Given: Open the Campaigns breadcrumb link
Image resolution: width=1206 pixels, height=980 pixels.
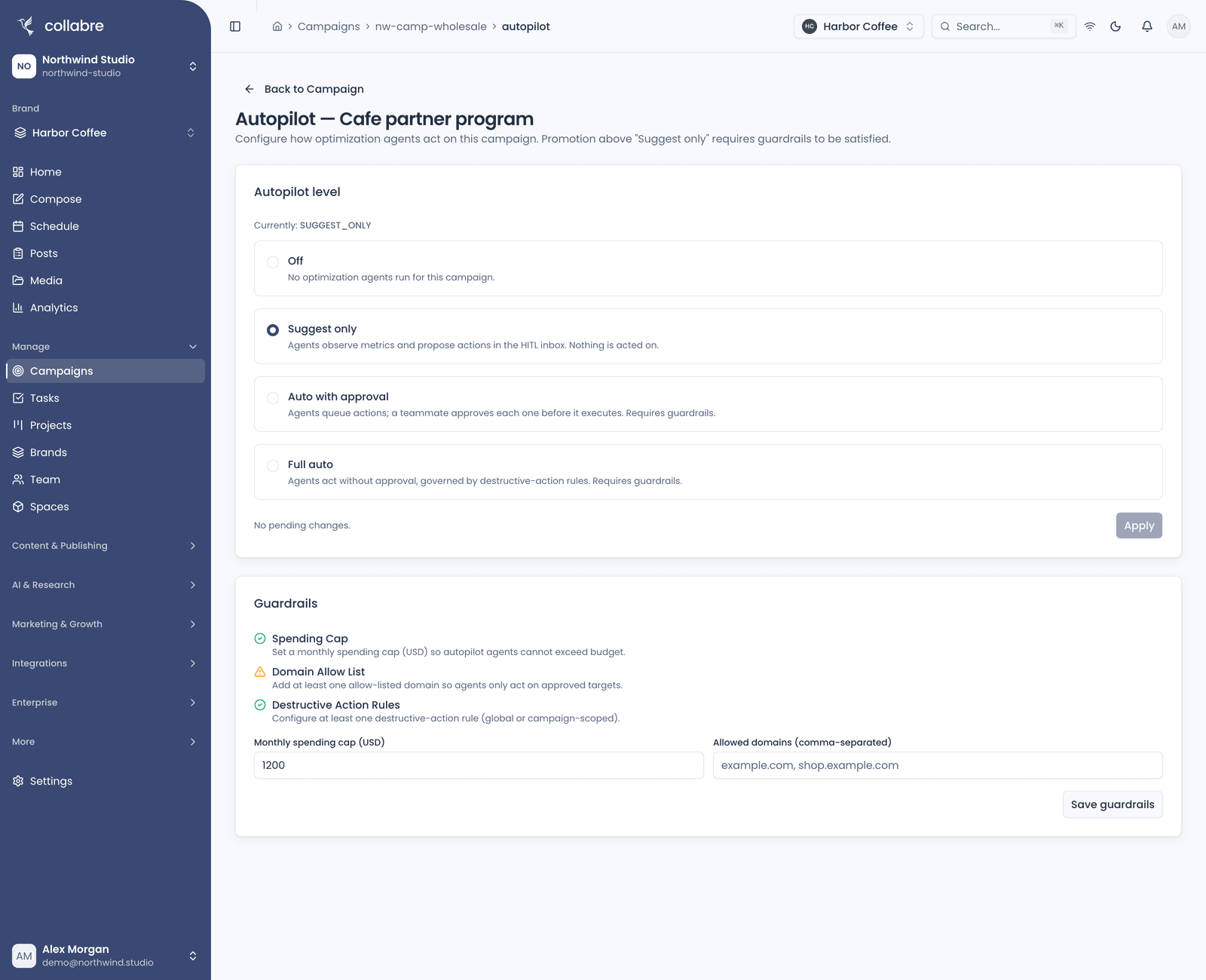Looking at the screenshot, I should pyautogui.click(x=329, y=26).
